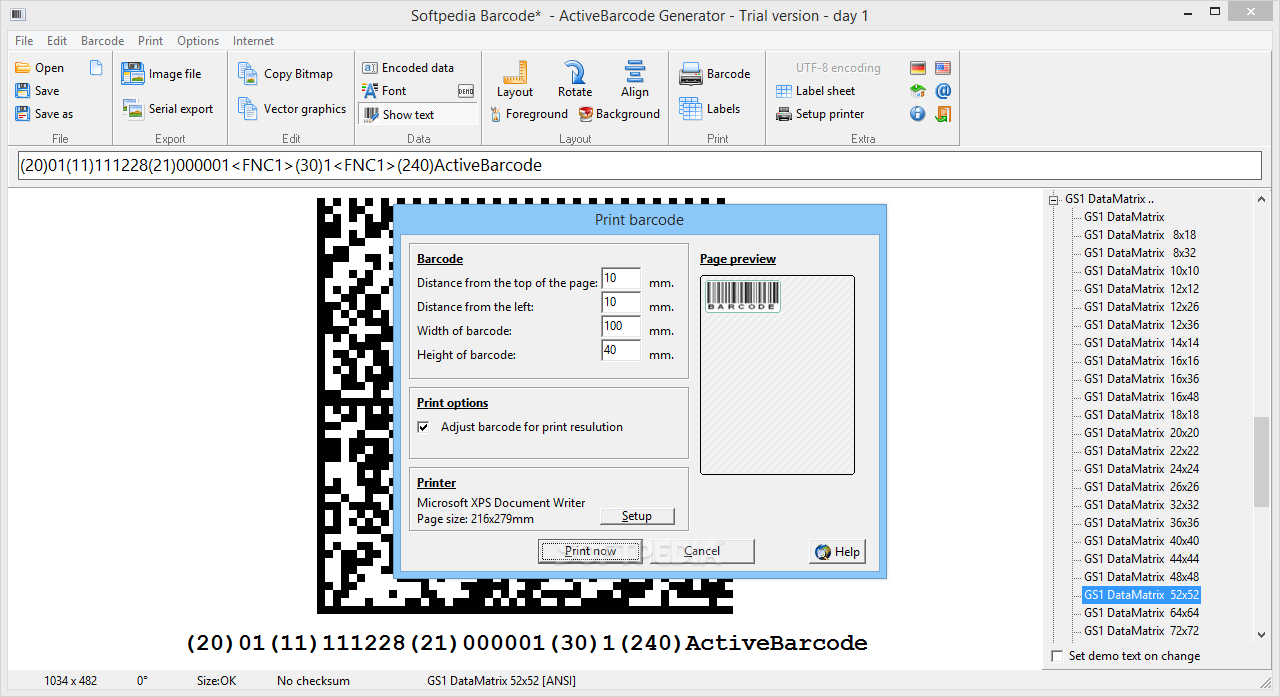Enable Set demo text on change
Screen dimensions: 1280x697
1059,656
